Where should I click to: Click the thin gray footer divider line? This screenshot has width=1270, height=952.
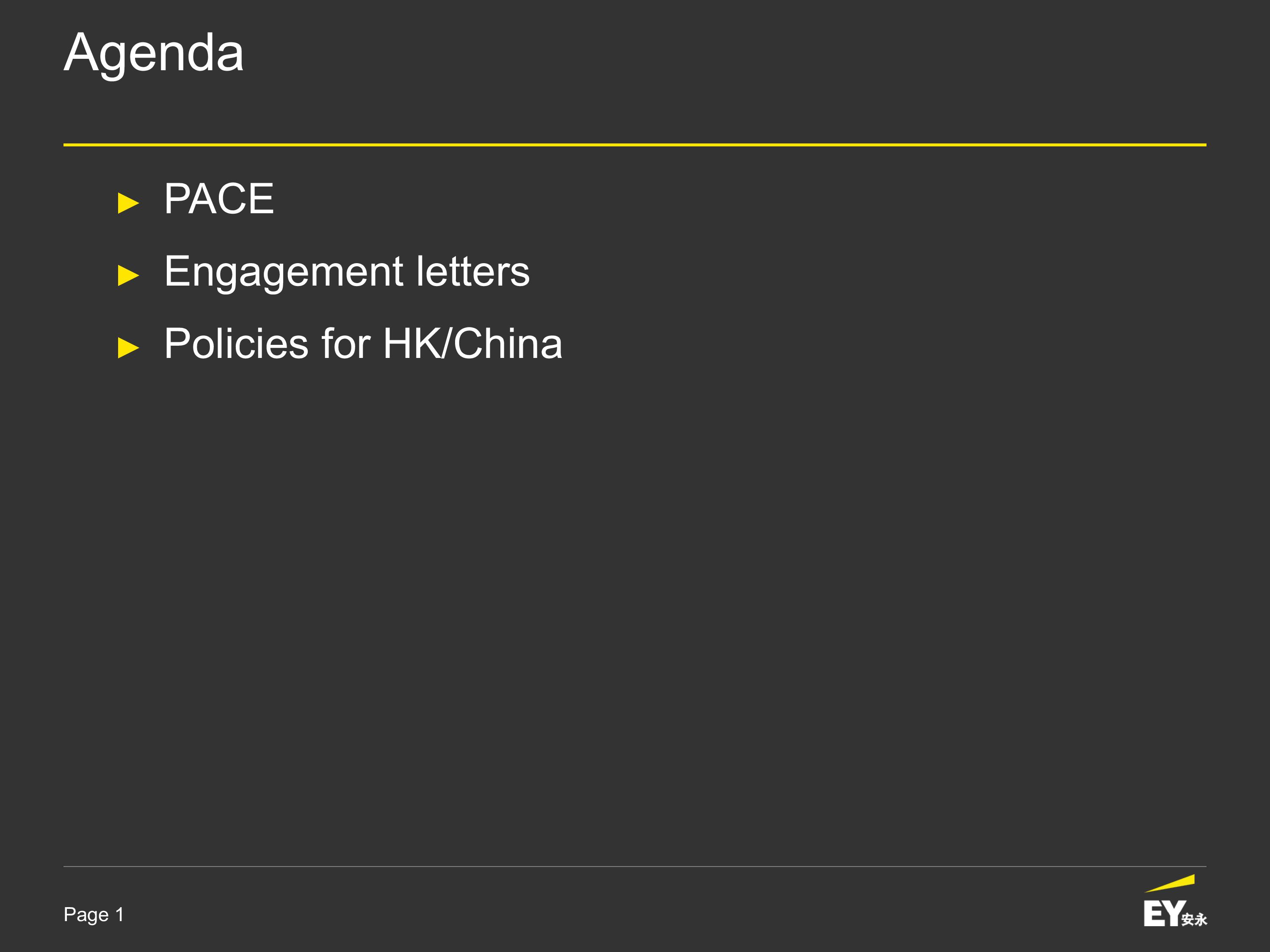tap(635, 867)
